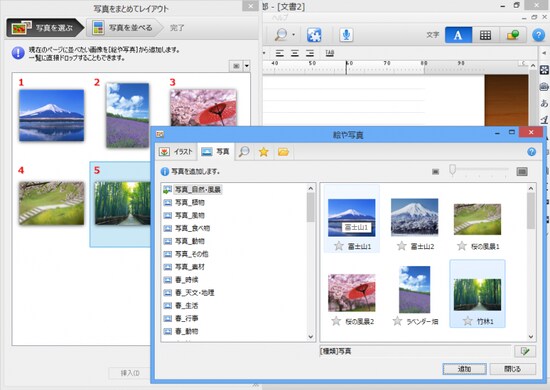Click the help icon in 絵や写真 dialog
The width and height of the screenshot is (550, 390).
click(x=531, y=152)
